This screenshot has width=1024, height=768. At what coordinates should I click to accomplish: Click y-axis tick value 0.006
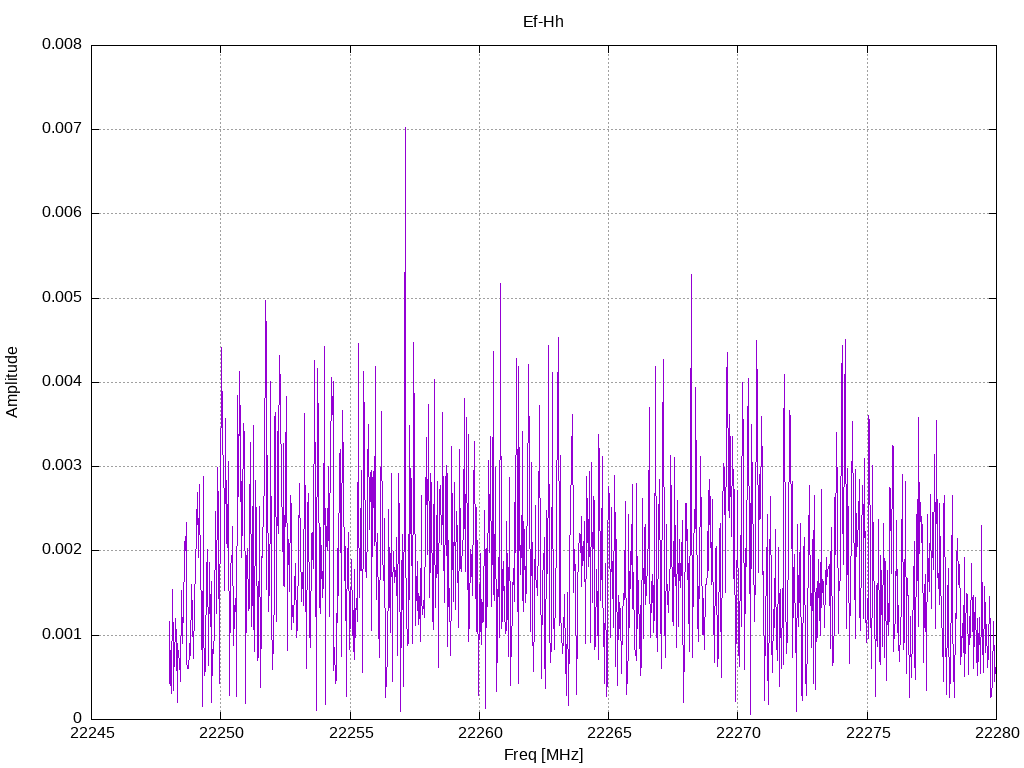tap(62, 213)
